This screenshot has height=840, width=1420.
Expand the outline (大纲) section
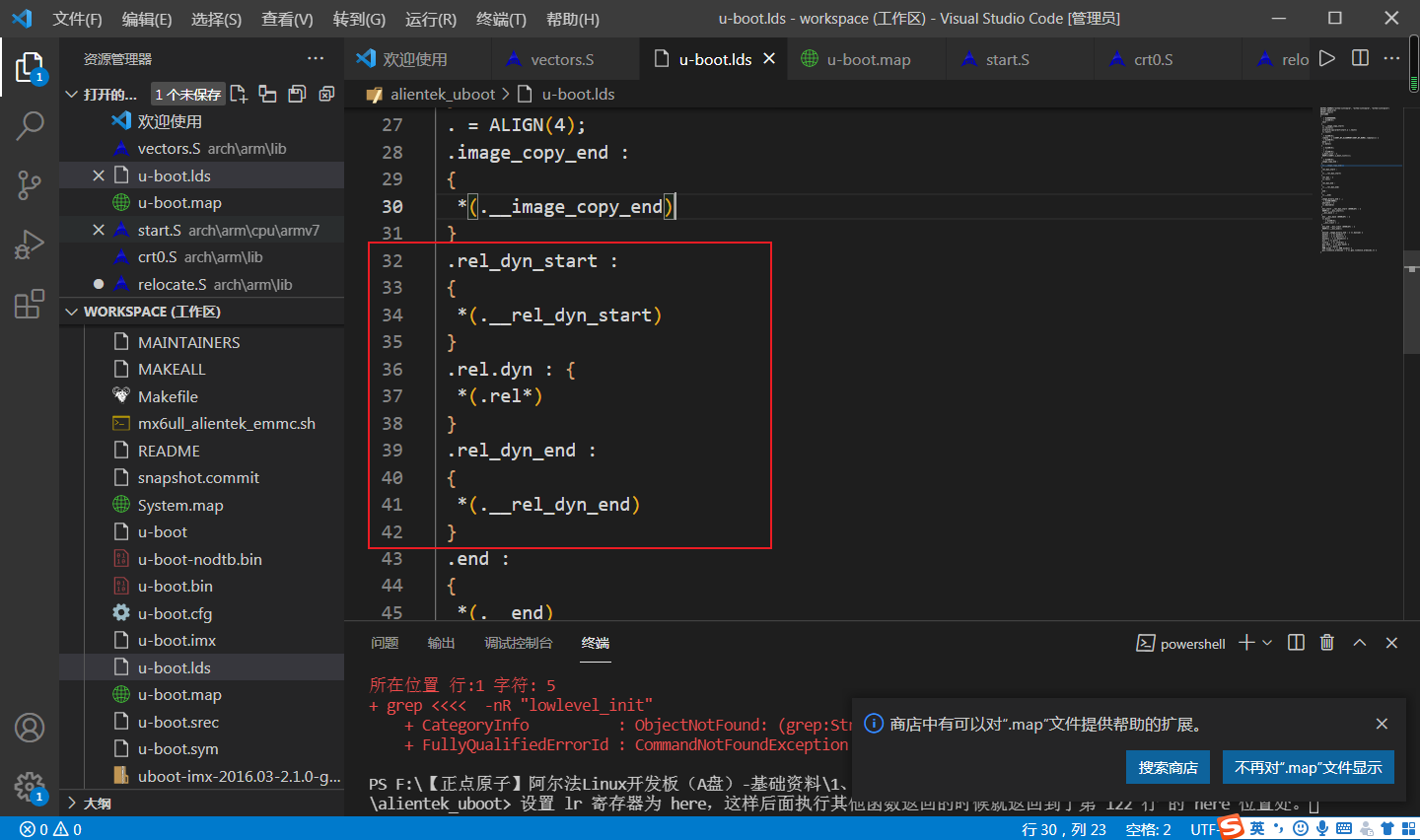pos(72,803)
